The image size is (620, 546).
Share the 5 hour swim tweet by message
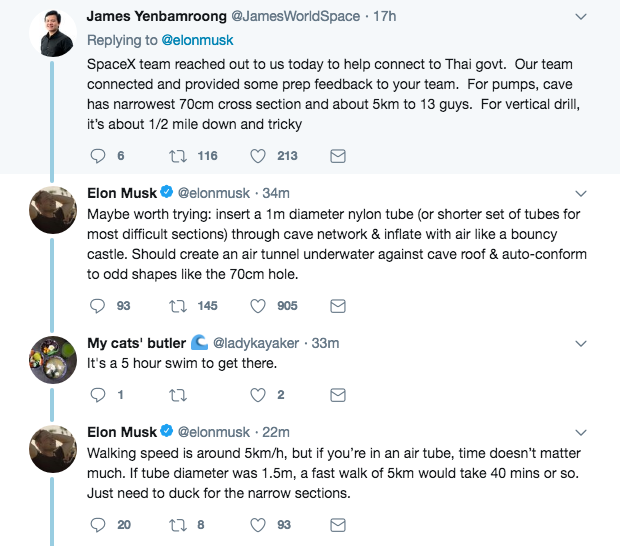click(338, 394)
